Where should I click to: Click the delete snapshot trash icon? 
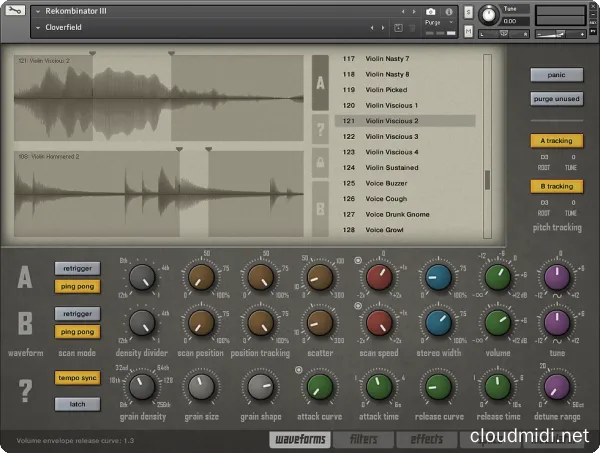[412, 28]
